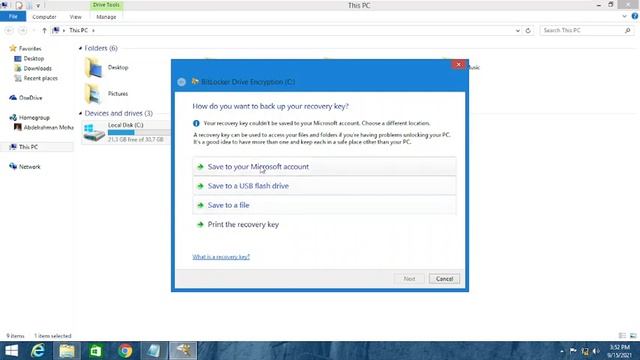Viewport: 640px width, 360px height.
Task: Click the This PC breadcrumb
Action: [78, 31]
